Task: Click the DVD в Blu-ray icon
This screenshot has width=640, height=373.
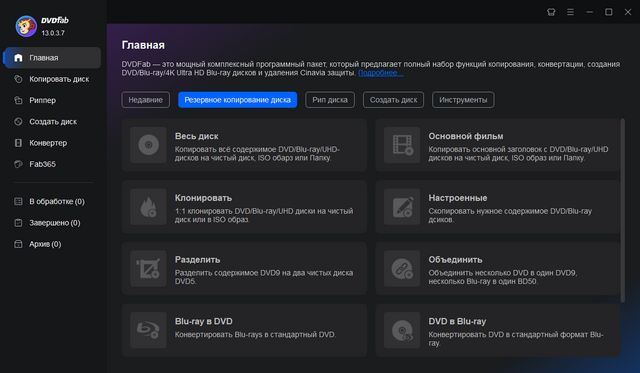Action: (402, 330)
